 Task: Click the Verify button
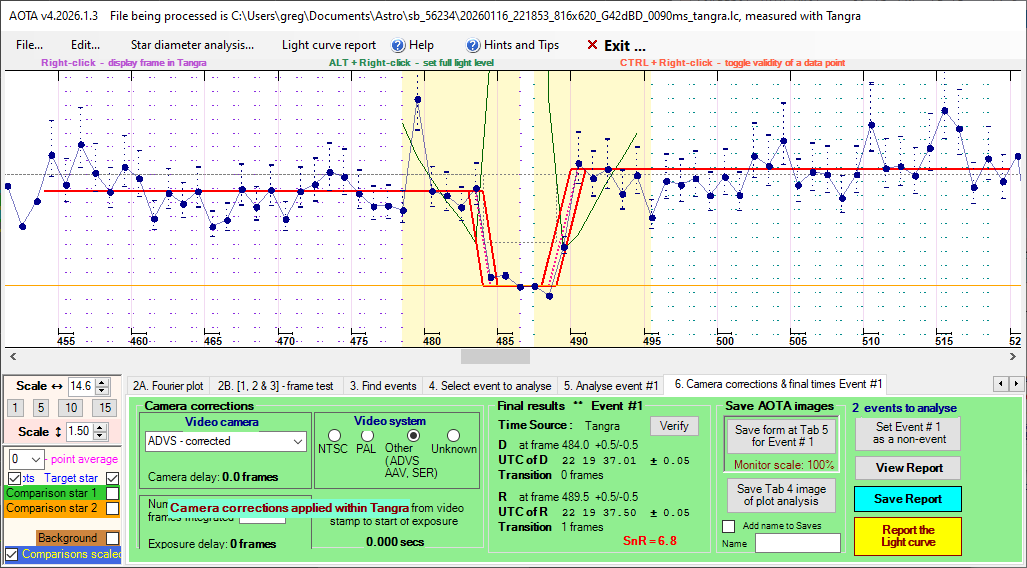point(674,426)
